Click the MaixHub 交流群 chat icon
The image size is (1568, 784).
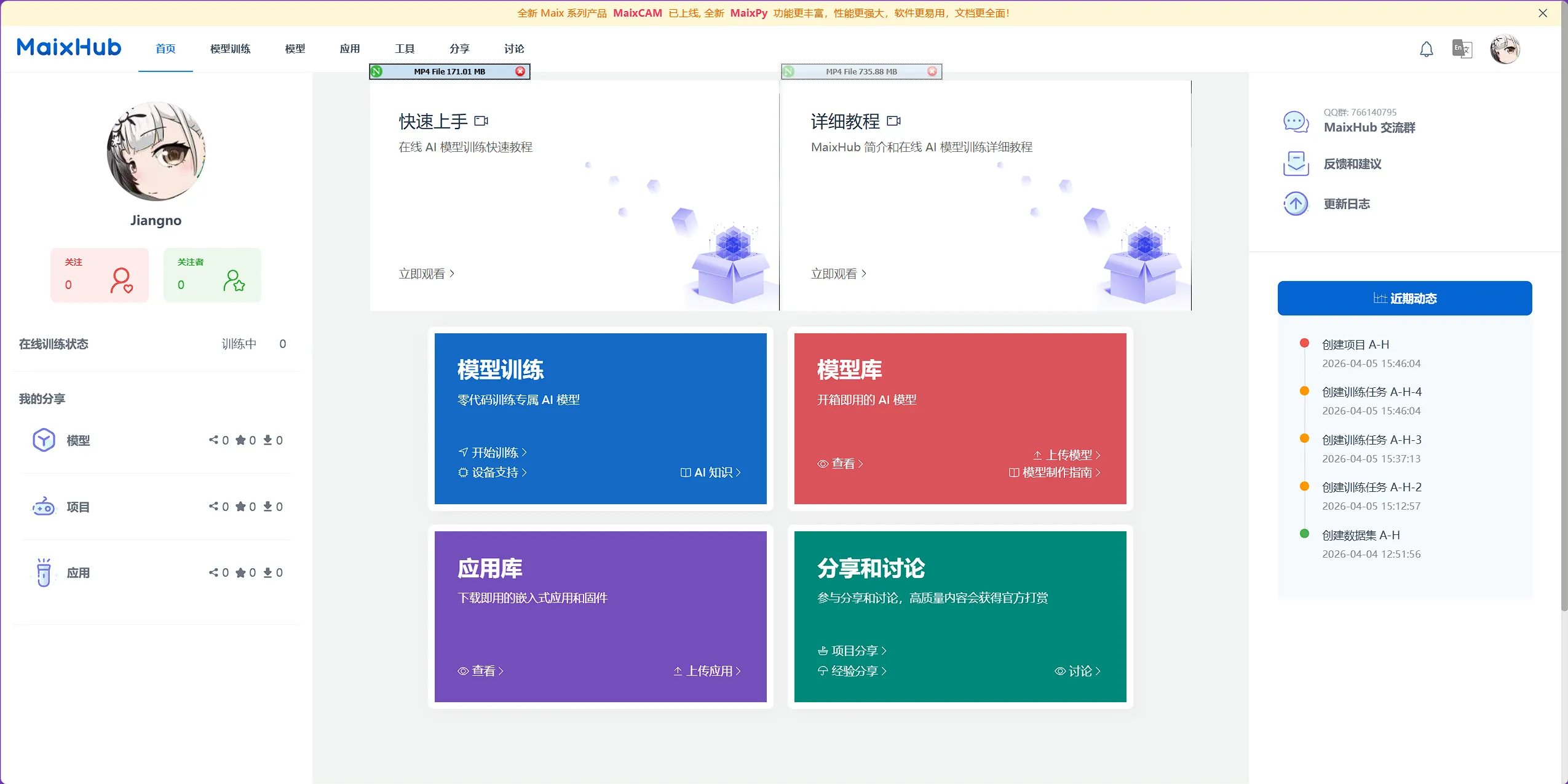1296,121
